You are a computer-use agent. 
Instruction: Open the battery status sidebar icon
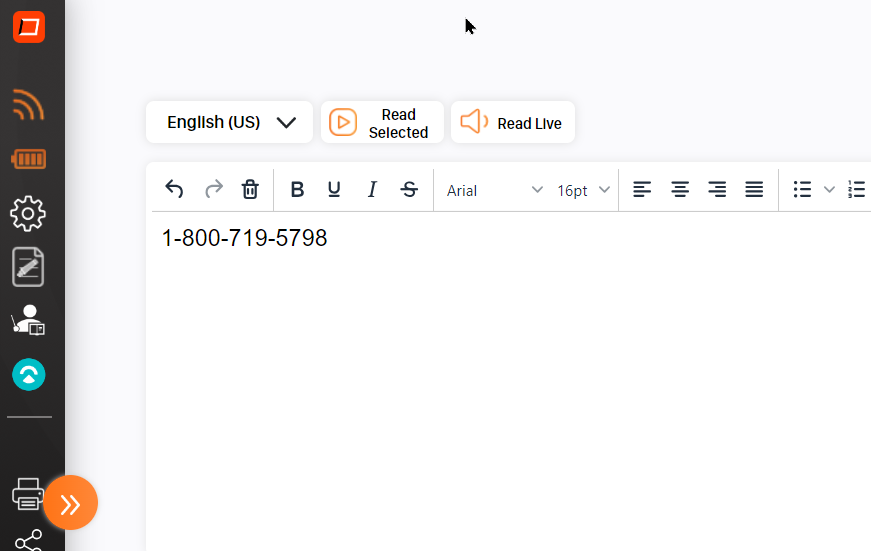point(28,159)
